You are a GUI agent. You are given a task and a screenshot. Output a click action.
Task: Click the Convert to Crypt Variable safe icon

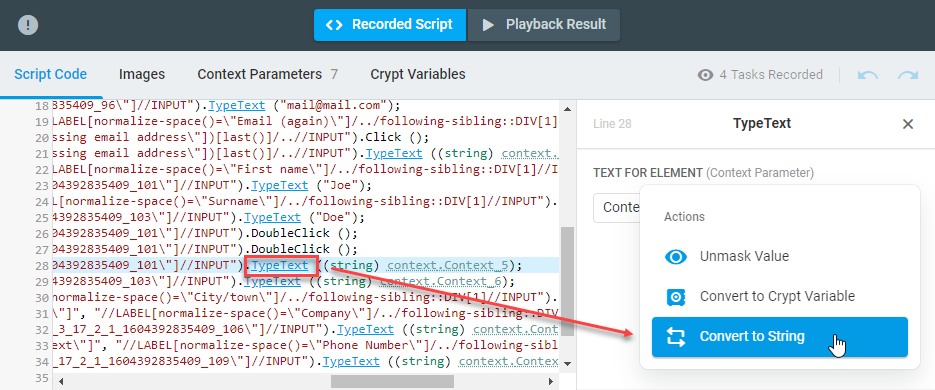tap(676, 296)
